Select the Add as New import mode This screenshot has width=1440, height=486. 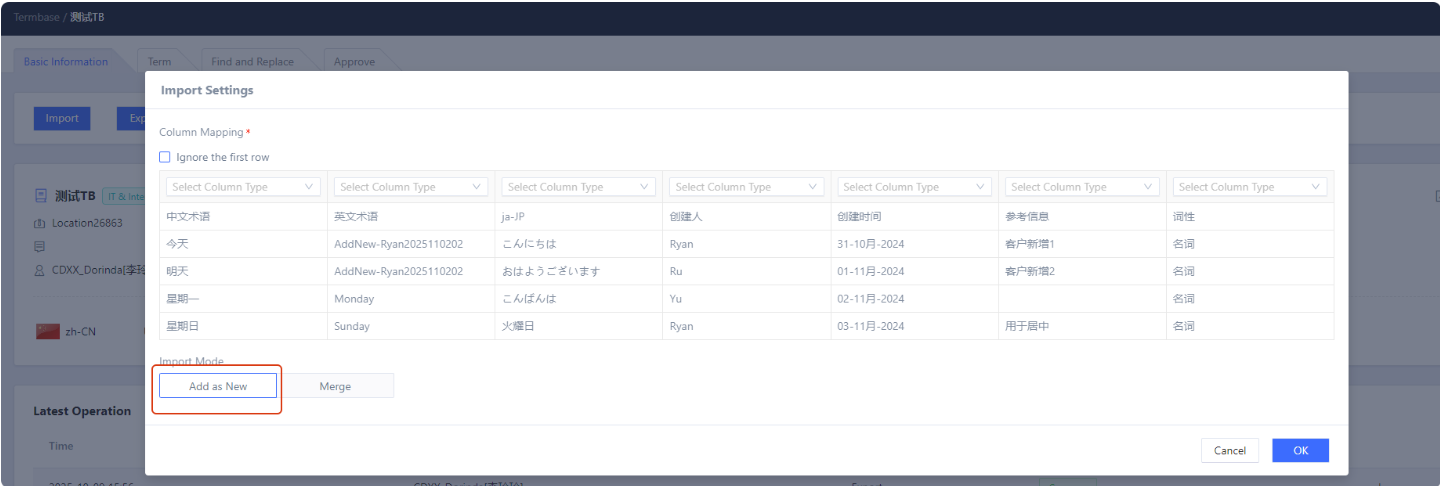tap(218, 386)
